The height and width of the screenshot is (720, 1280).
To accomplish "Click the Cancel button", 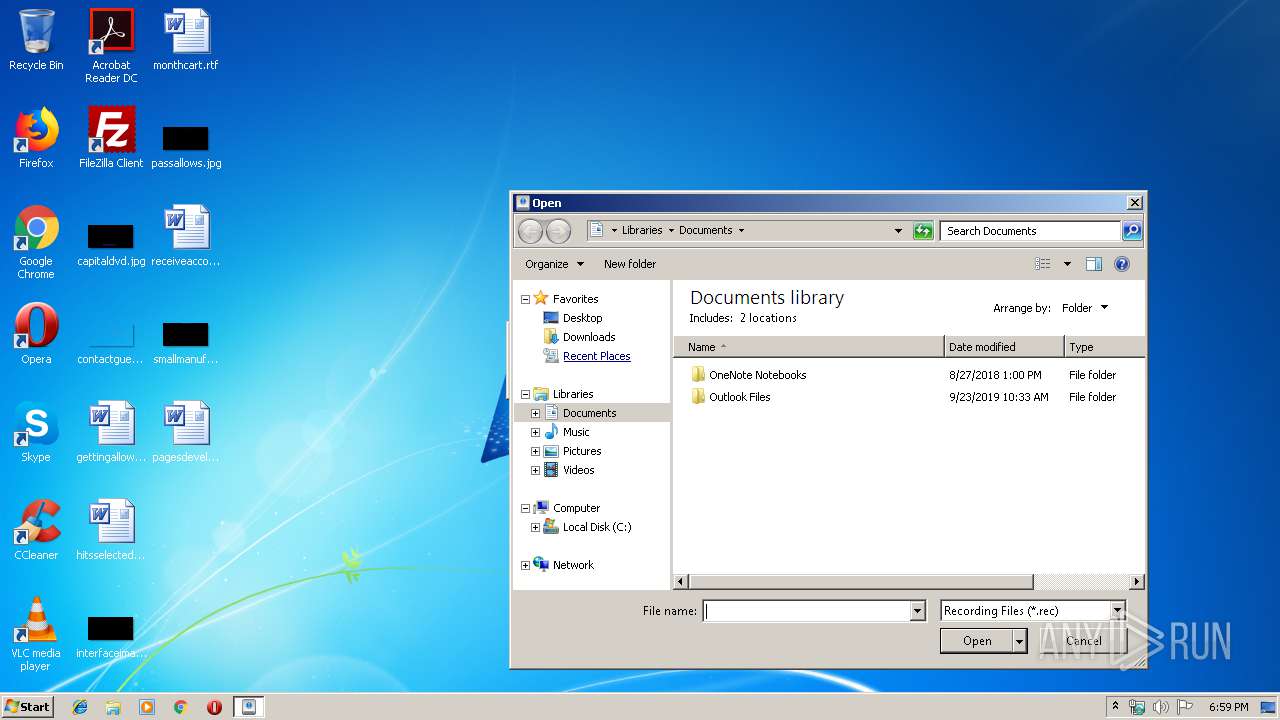I will tap(1084, 641).
